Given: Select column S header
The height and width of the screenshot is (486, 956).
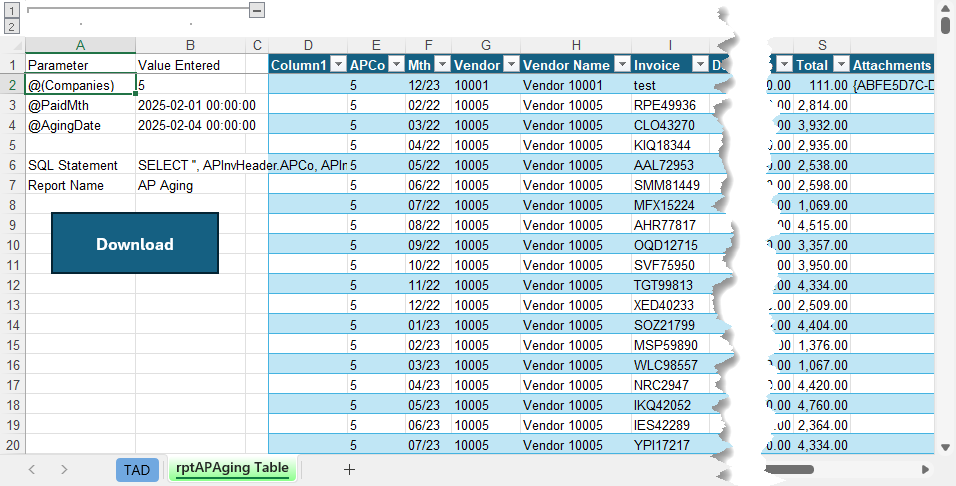Looking at the screenshot, I should tap(822, 45).
